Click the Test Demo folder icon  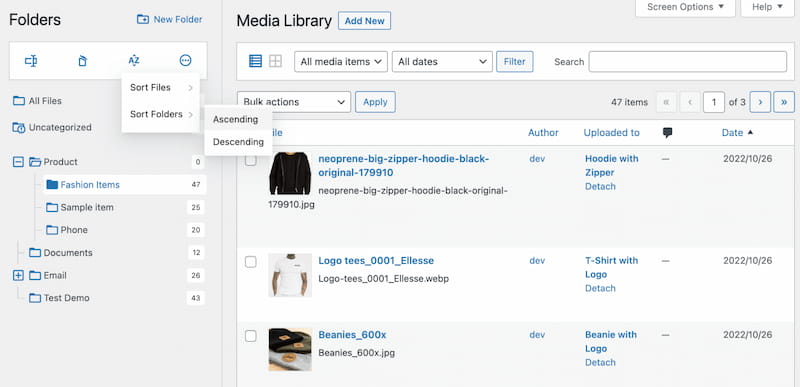click(35, 298)
